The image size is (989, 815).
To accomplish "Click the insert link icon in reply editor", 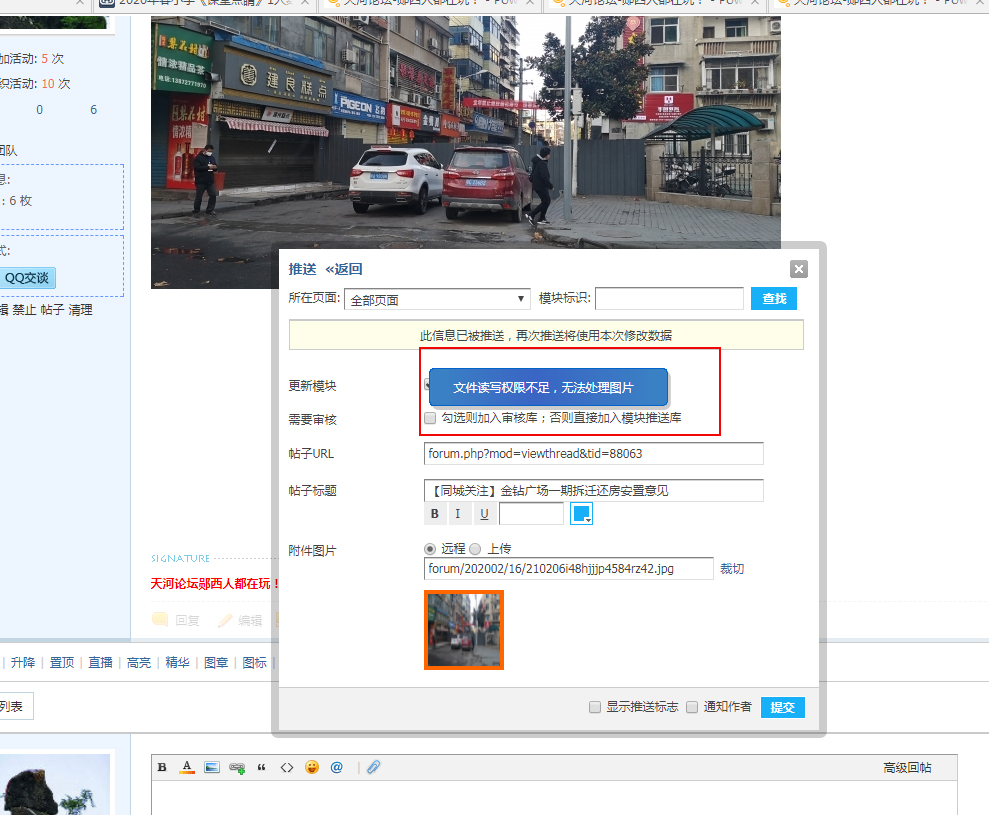I will coord(236,767).
